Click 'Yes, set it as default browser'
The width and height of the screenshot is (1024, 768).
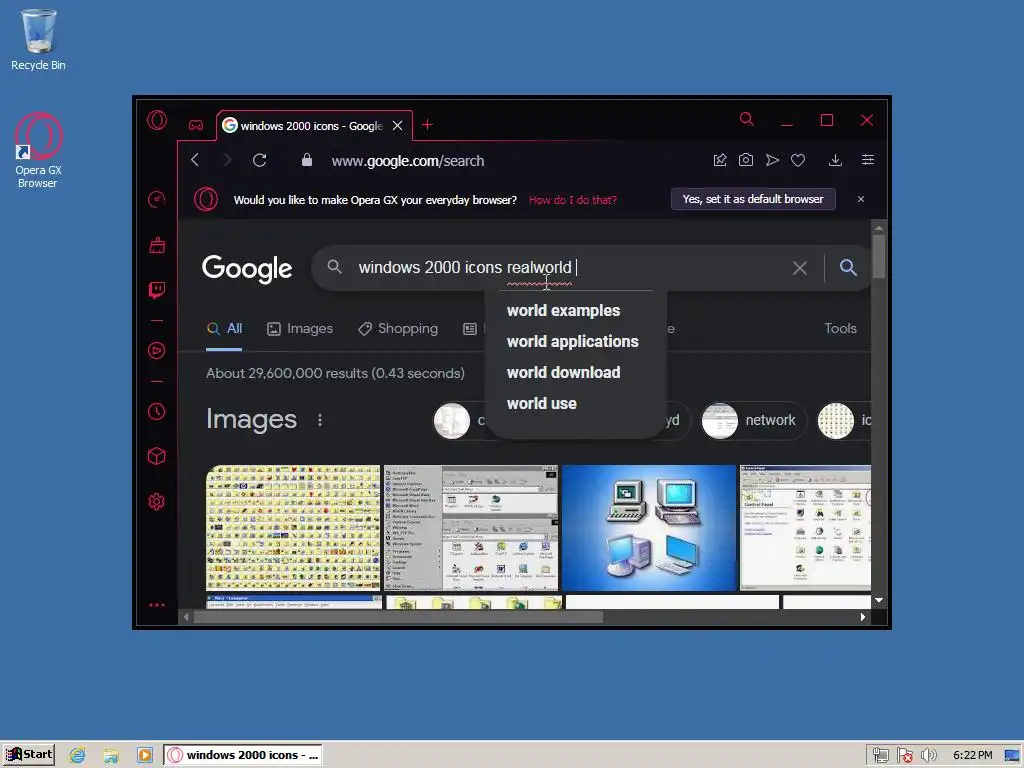pyautogui.click(x=753, y=199)
